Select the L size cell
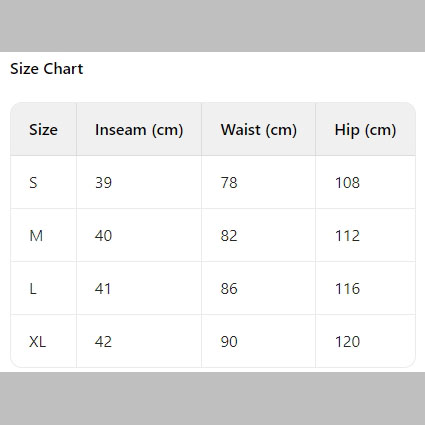Viewport: 425px width, 425px height. pos(44,288)
